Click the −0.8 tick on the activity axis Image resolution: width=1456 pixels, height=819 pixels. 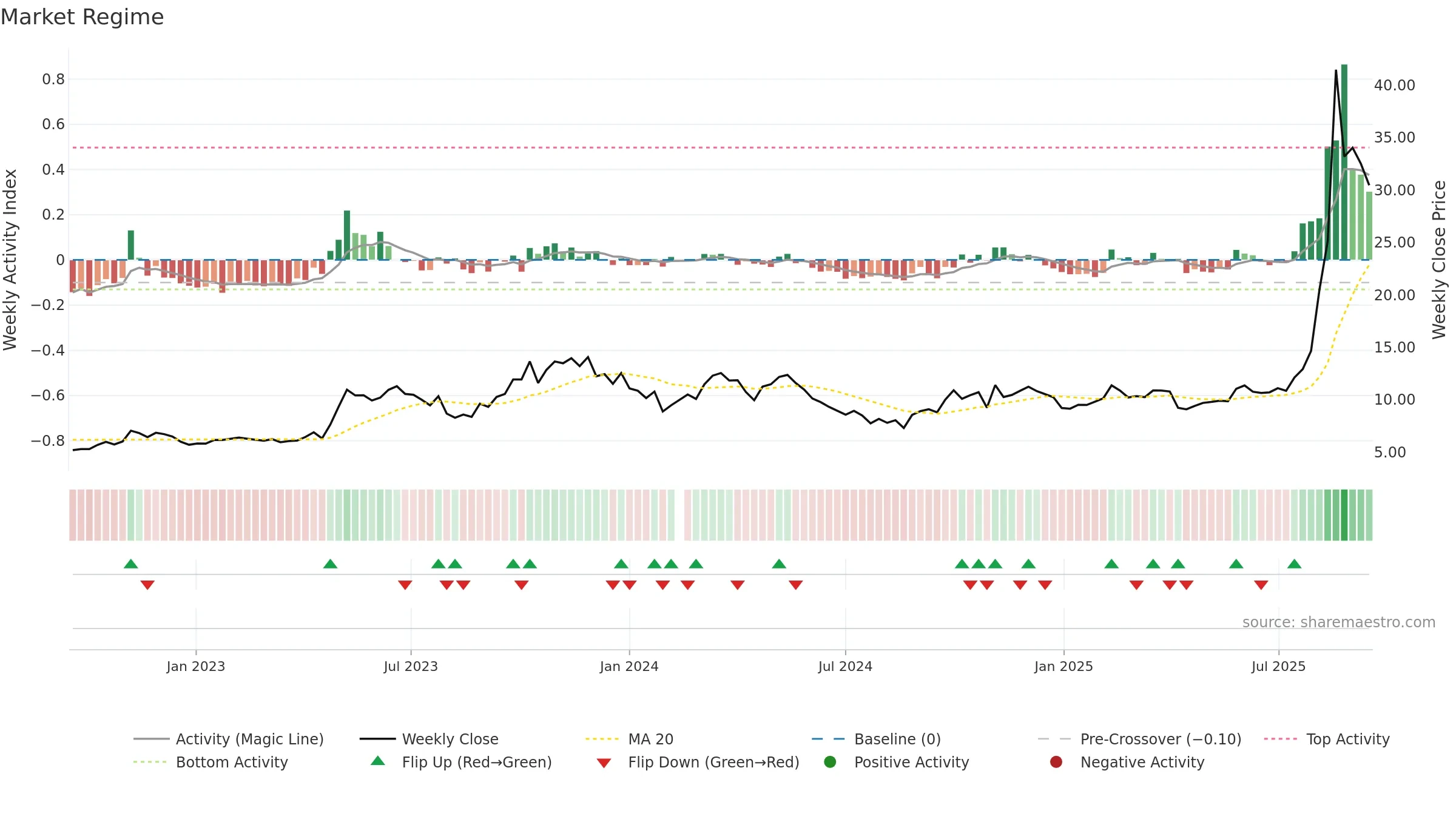[x=48, y=440]
